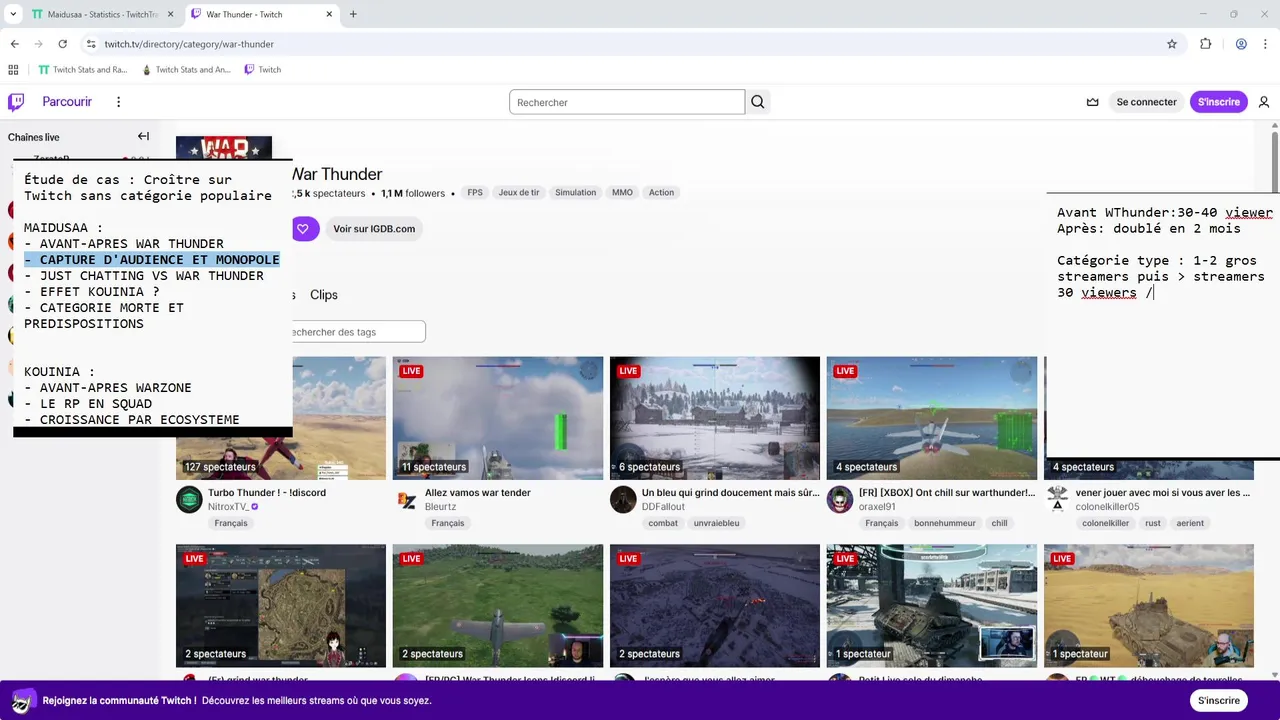Click the address bar URL
Viewport: 1280px width, 720px height.
189,44
